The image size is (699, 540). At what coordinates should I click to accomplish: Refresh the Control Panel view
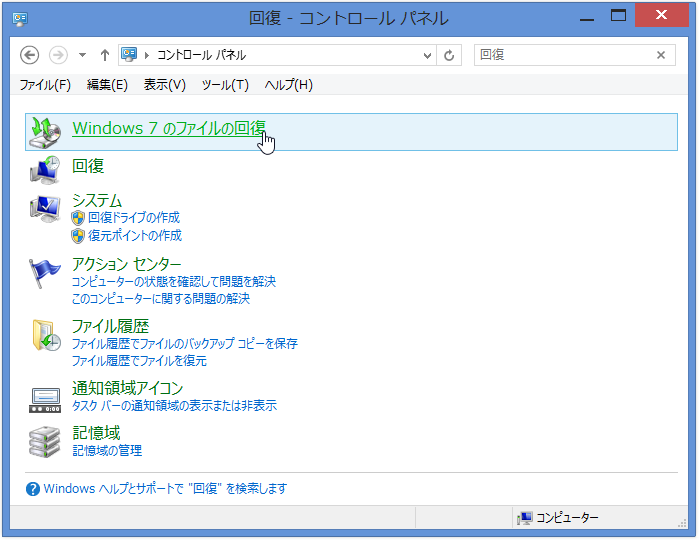449,55
